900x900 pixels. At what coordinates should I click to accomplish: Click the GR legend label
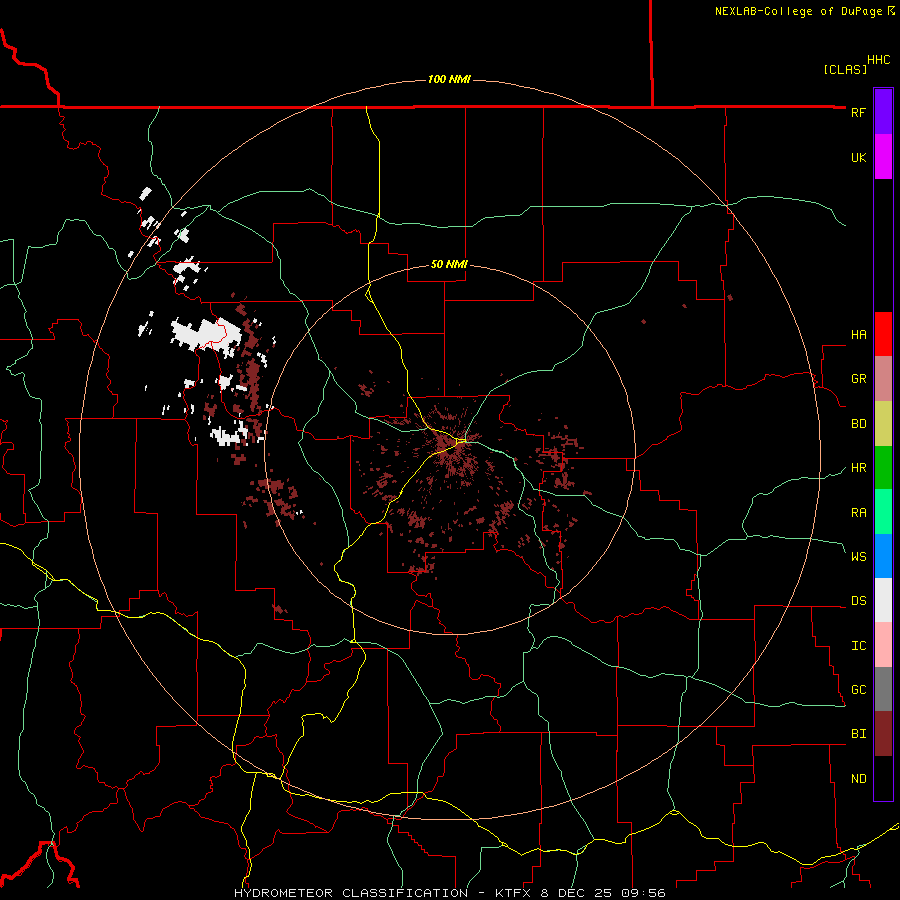click(858, 379)
